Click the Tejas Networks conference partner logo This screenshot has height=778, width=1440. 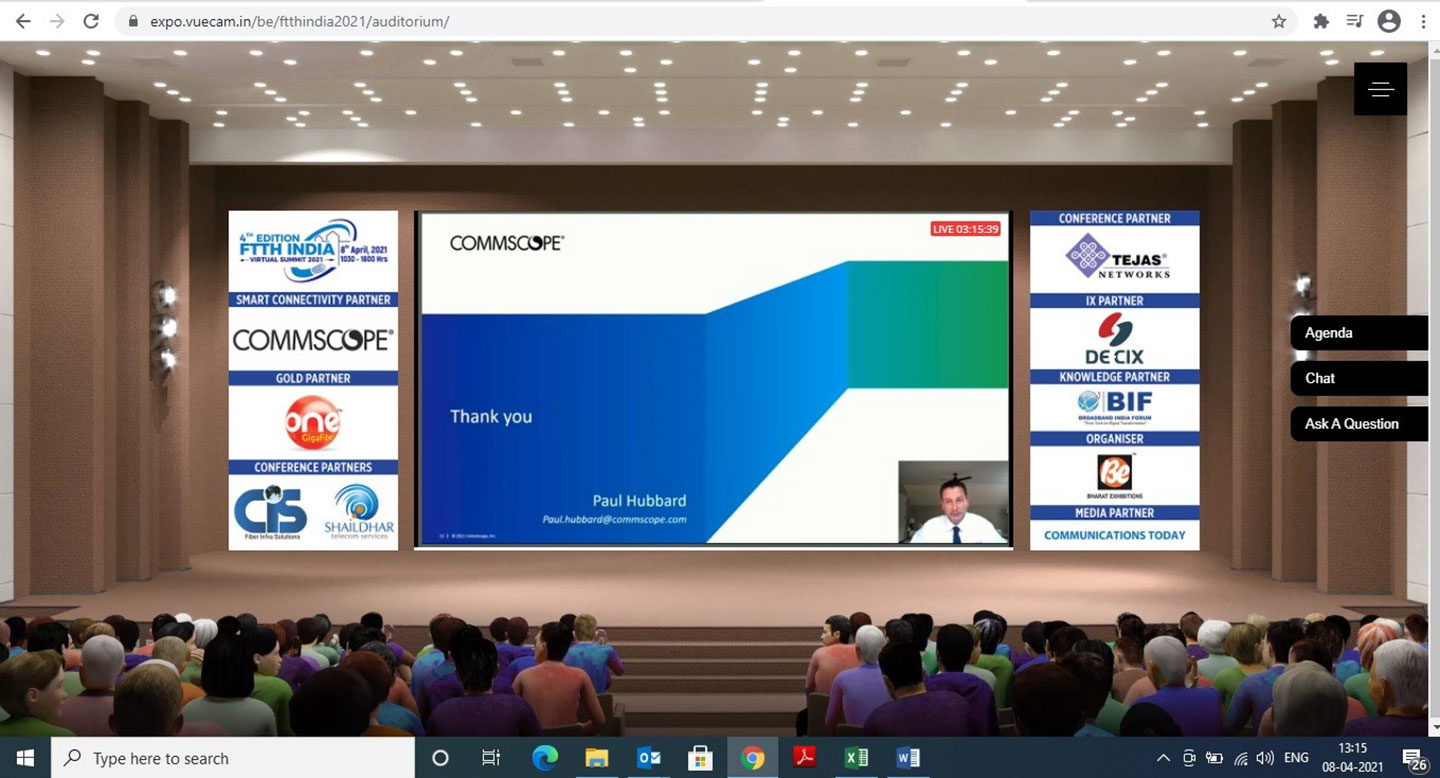click(1115, 257)
